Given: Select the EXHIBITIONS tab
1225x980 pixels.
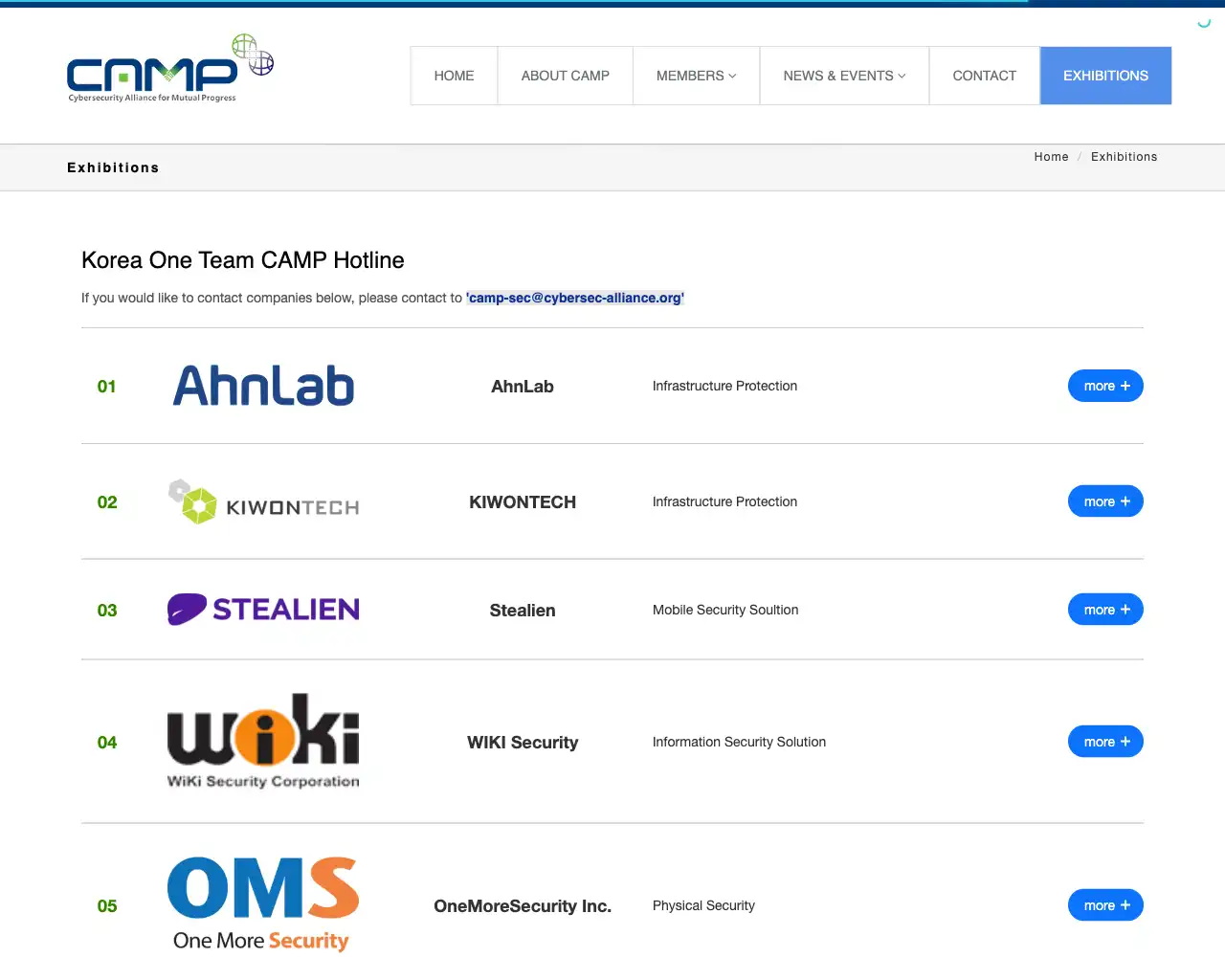Looking at the screenshot, I should tap(1105, 76).
